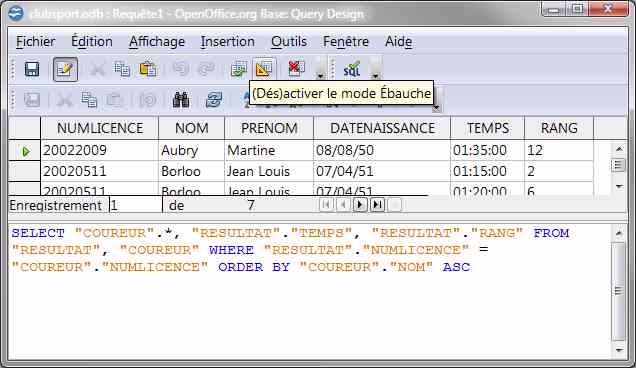Click the Copy icon in table data toolbar
Viewport: 636px width, 368px height.
(89, 100)
